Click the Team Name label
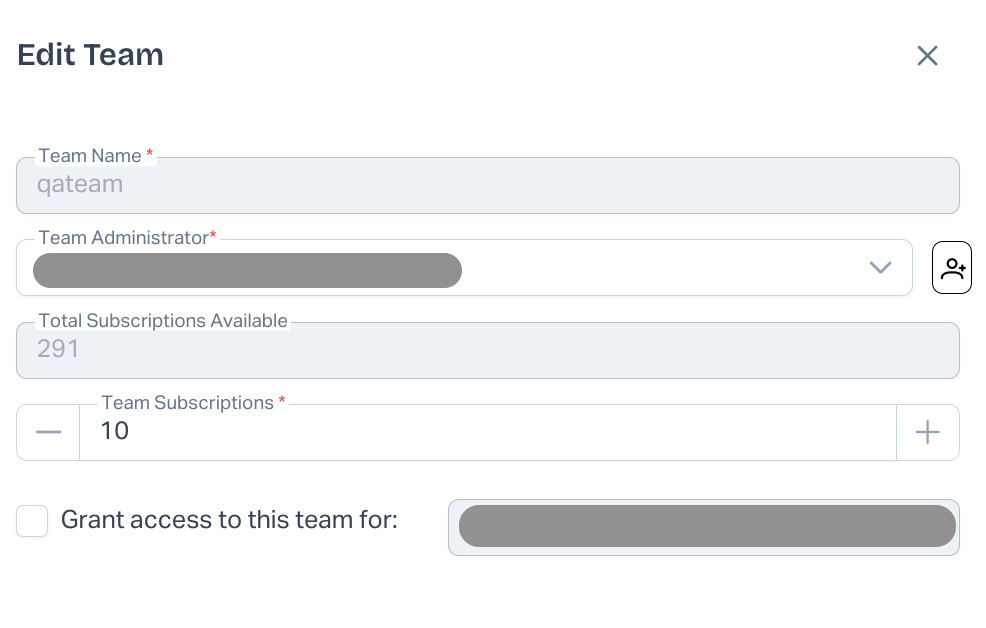The height and width of the screenshot is (628, 986). click(90, 156)
